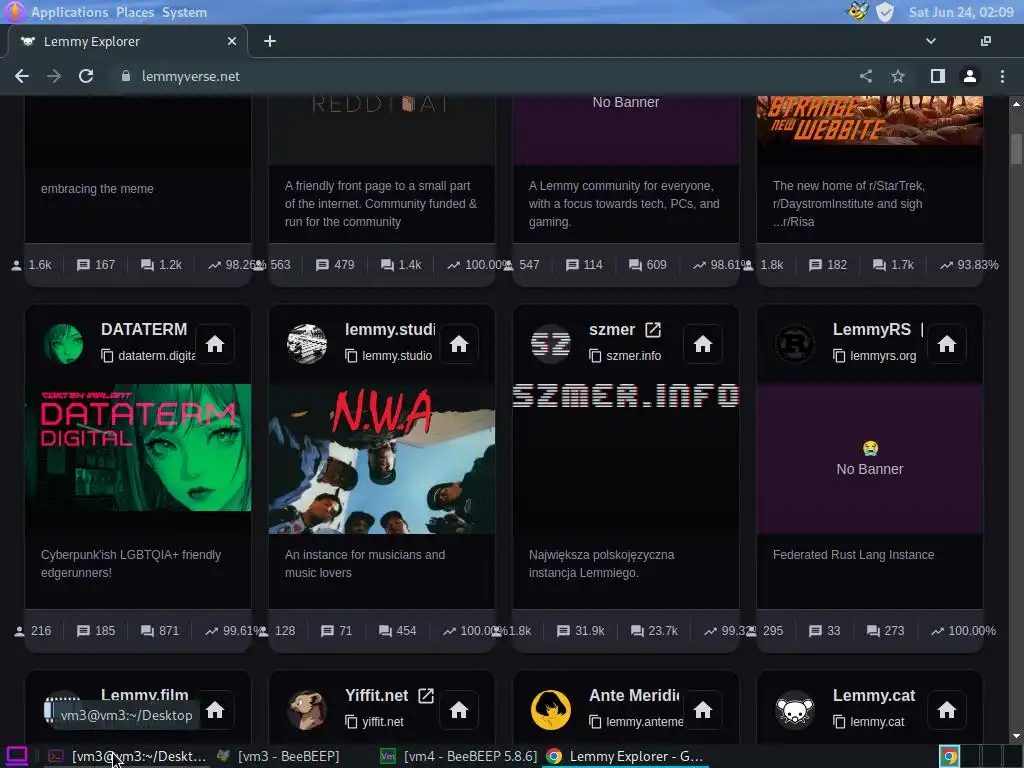Share this page using share icon
Image resolution: width=1024 pixels, height=768 pixels.
pos(866,76)
